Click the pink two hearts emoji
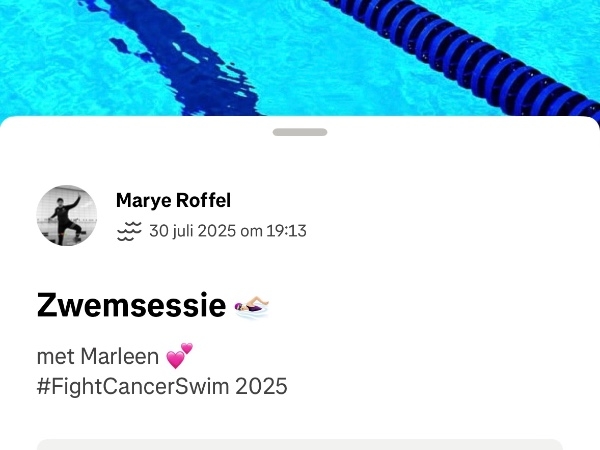Image resolution: width=600 pixels, height=450 pixels. point(179,356)
